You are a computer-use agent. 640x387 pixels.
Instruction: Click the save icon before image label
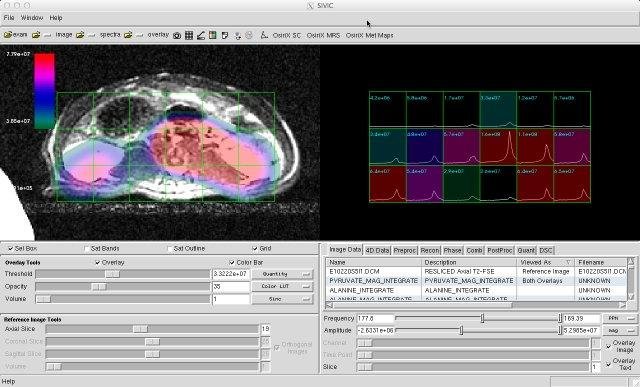47,36
